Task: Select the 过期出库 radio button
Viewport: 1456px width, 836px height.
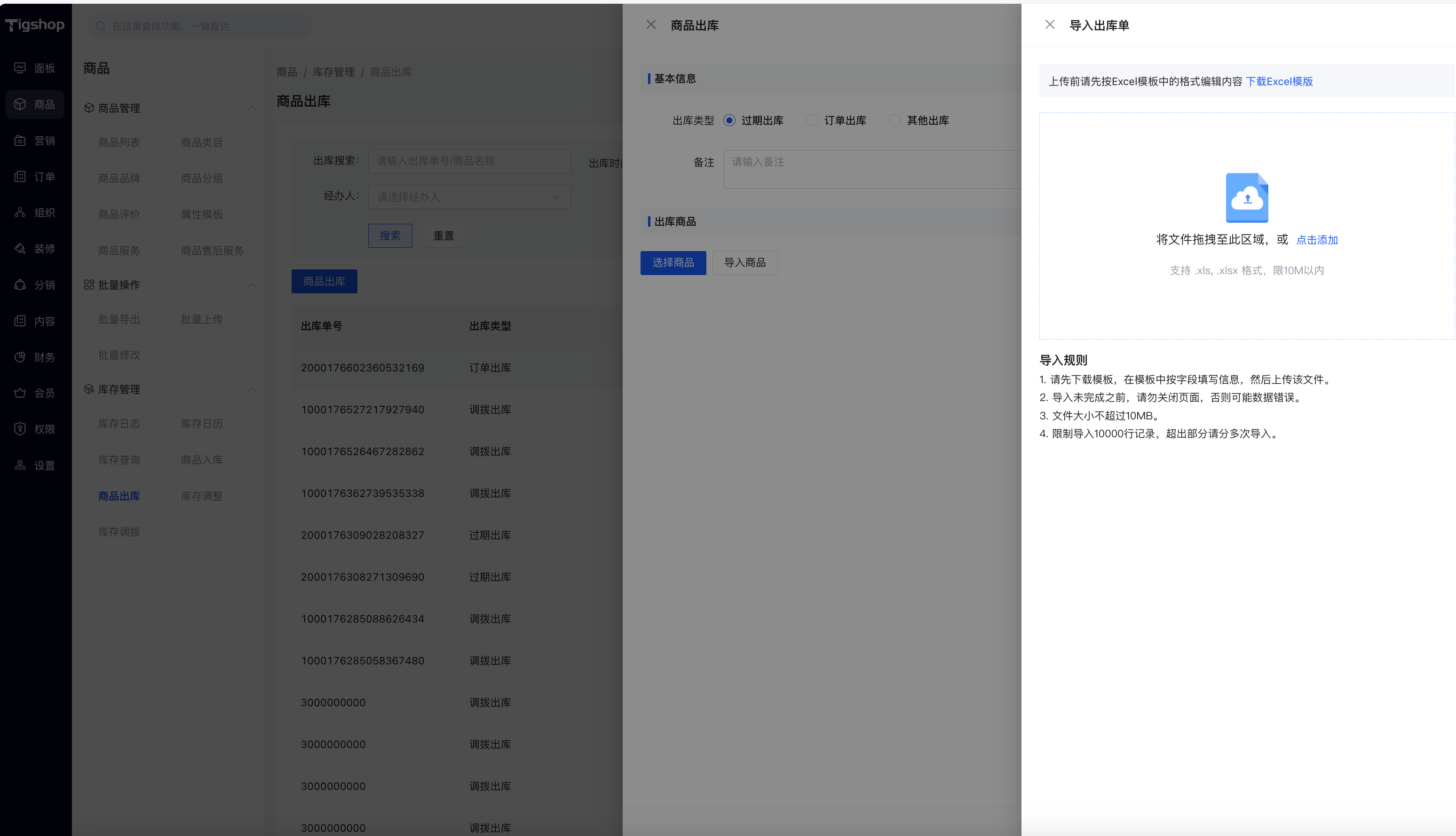Action: coord(729,120)
